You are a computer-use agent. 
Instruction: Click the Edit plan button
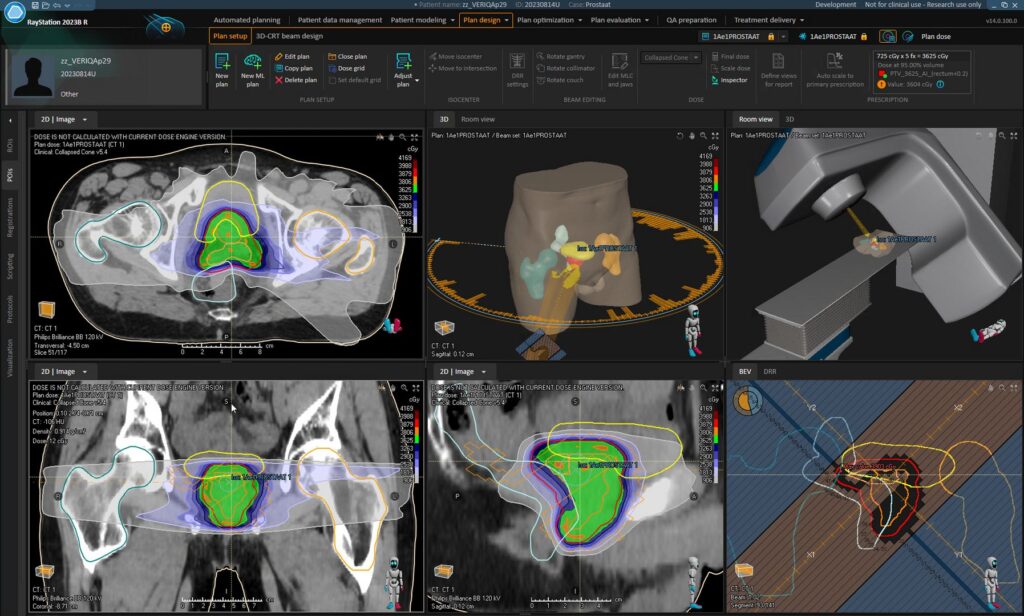[296, 57]
